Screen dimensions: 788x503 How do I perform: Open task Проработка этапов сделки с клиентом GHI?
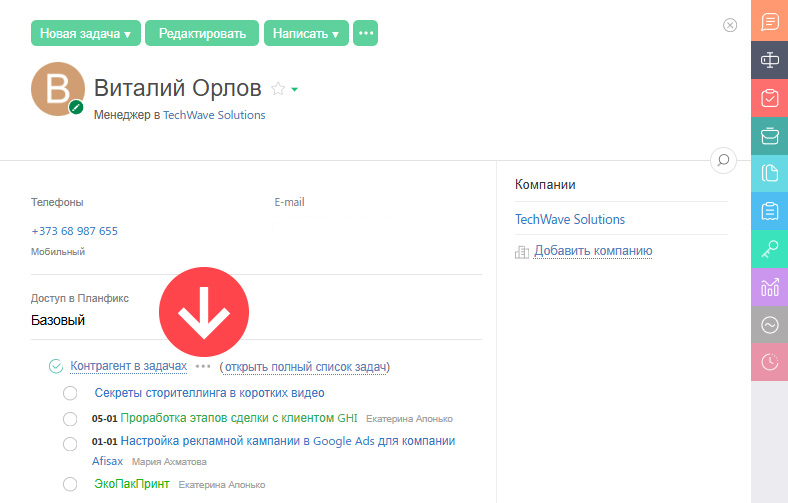[239, 418]
